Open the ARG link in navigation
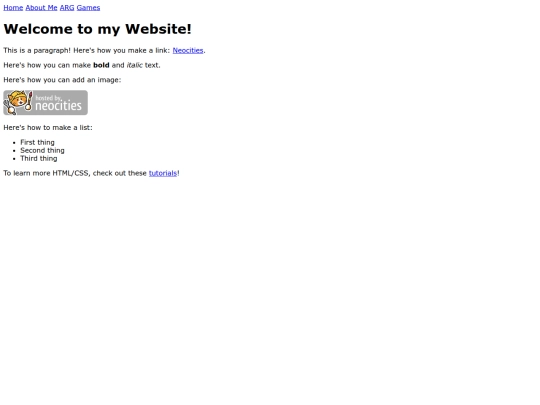 click(67, 8)
